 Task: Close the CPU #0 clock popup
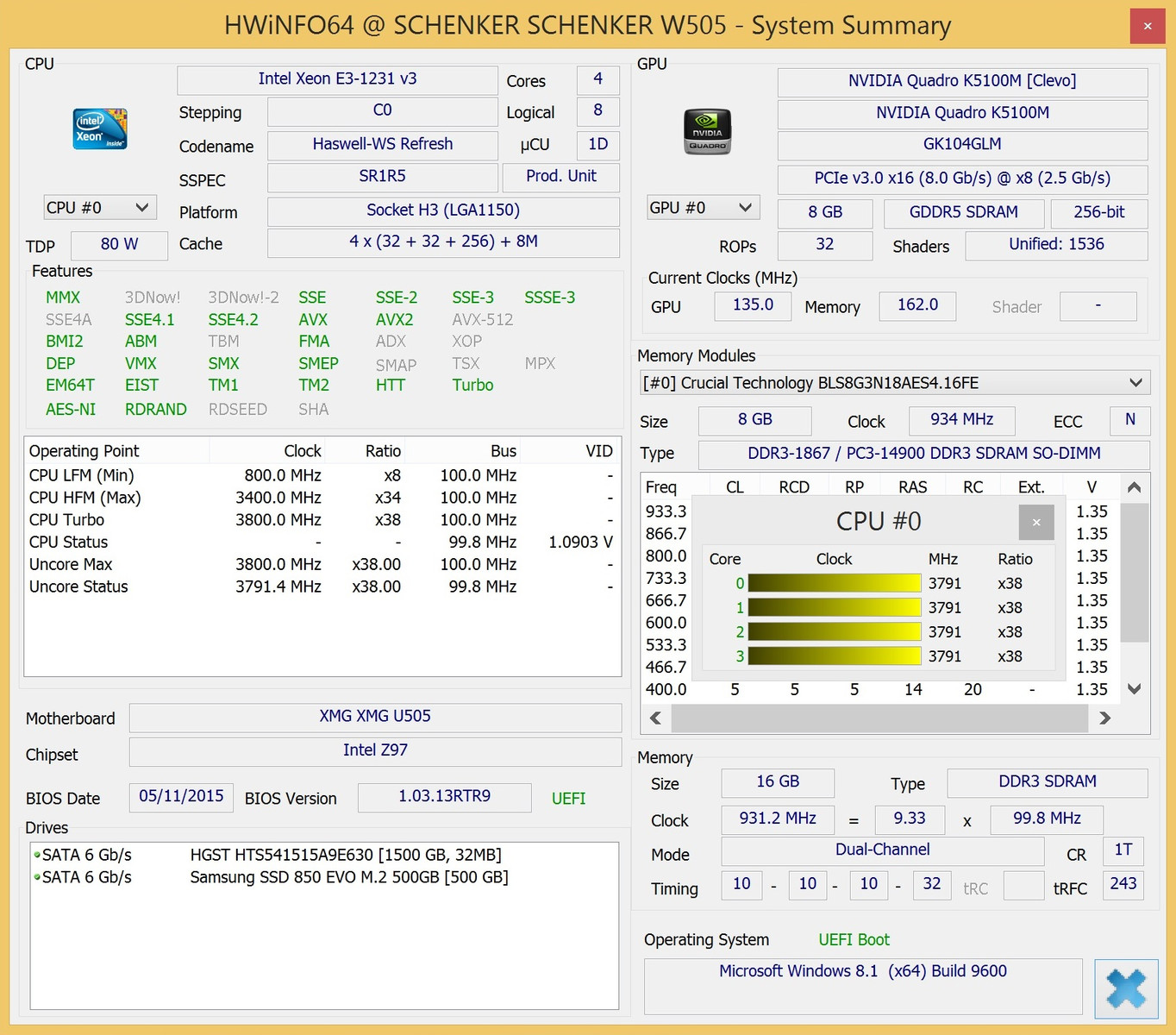click(x=1036, y=522)
